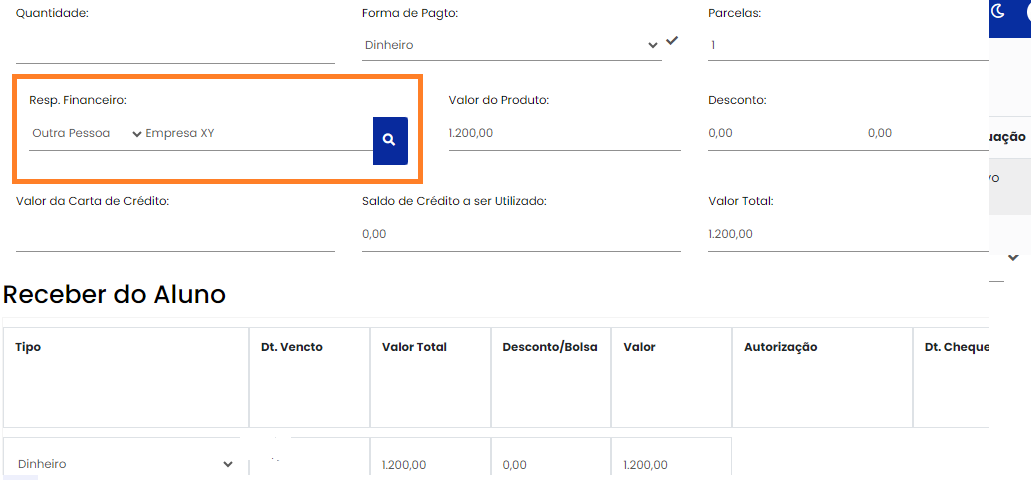This screenshot has height=480, width=1031.
Task: Click the Desconto/Bolsa column header
Action: pyautogui.click(x=550, y=347)
